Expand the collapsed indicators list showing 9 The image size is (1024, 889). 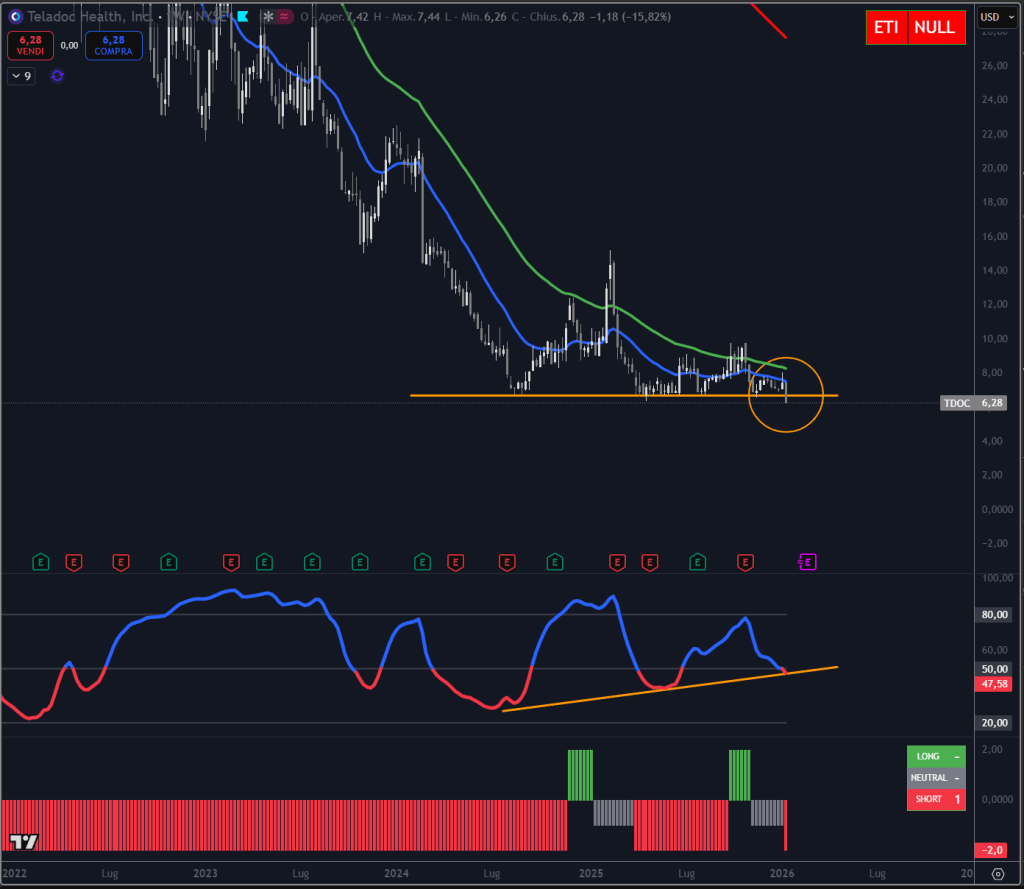(21, 76)
